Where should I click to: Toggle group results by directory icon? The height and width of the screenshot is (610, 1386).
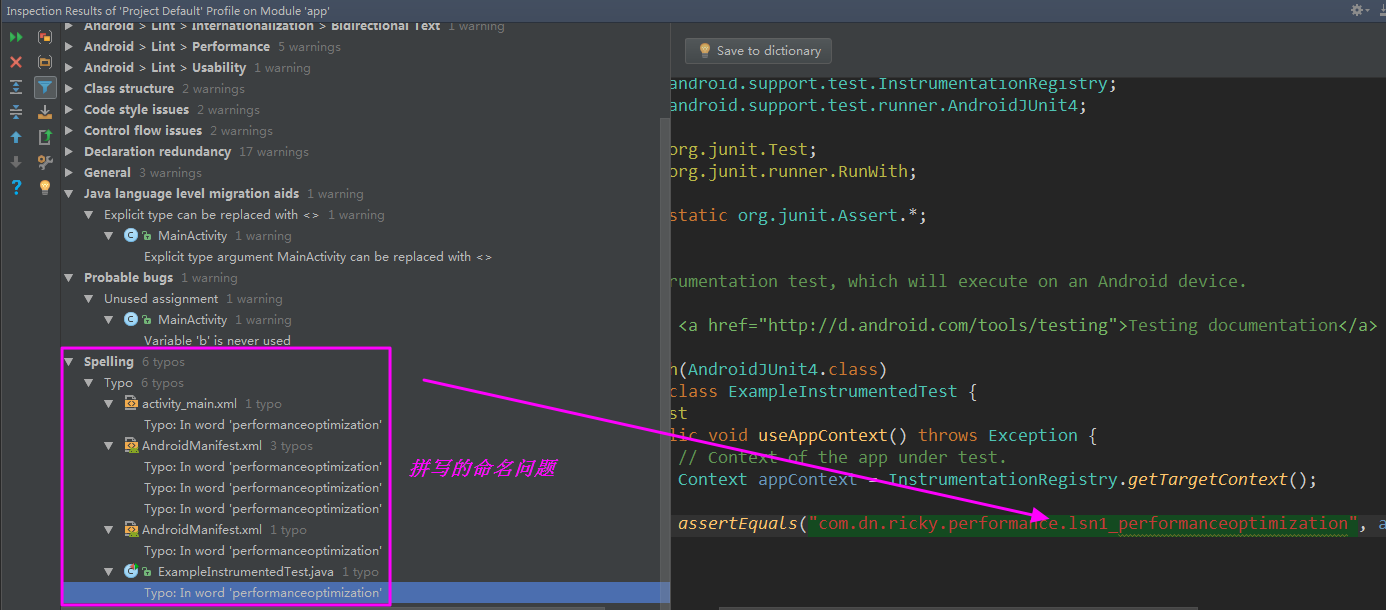[x=44, y=62]
